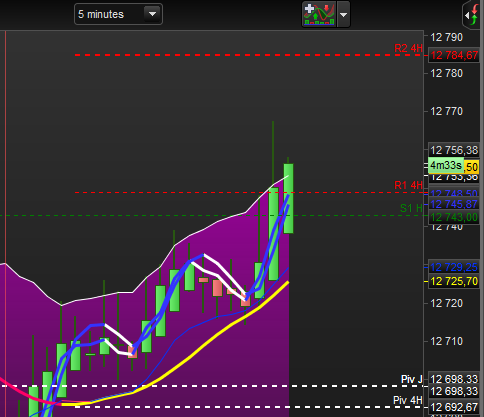Click the 4m33s countdown timer label
The height and width of the screenshot is (417, 484).
click(x=446, y=165)
